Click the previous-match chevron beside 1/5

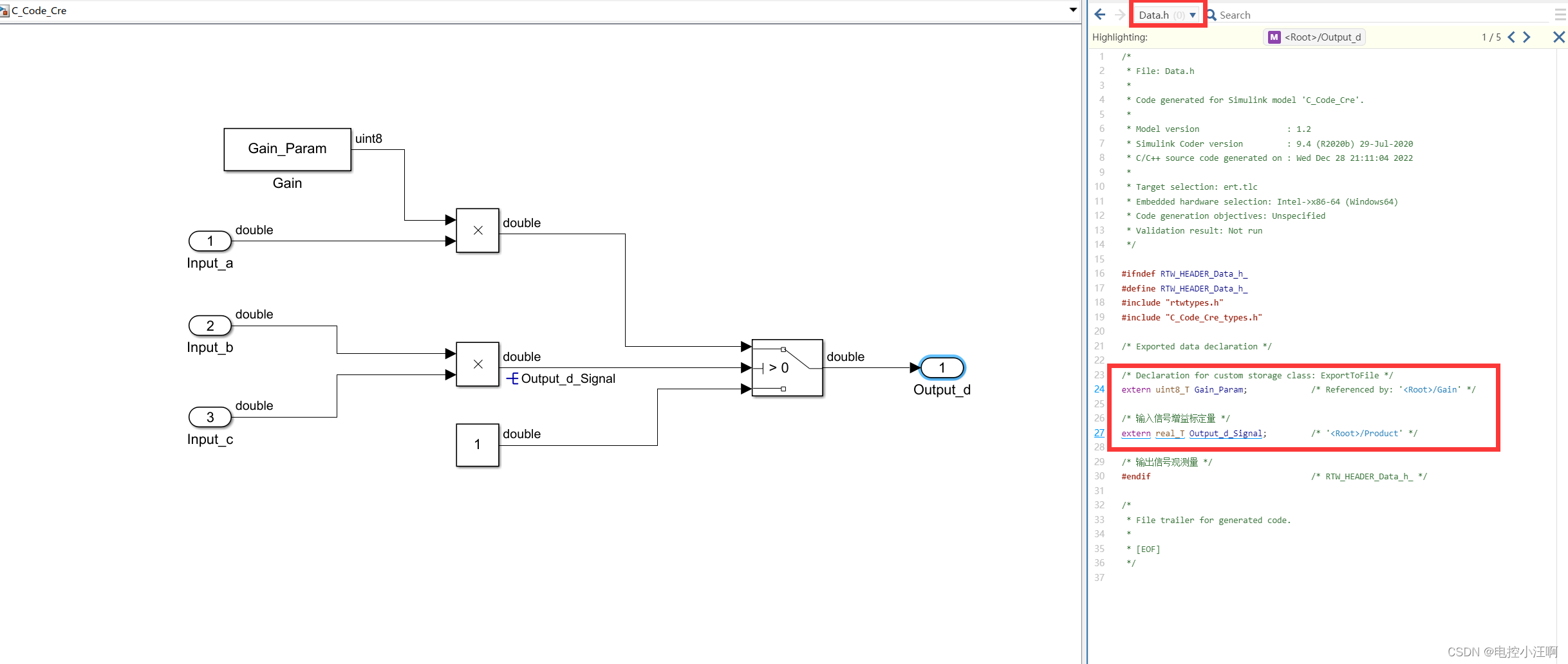pos(1512,37)
